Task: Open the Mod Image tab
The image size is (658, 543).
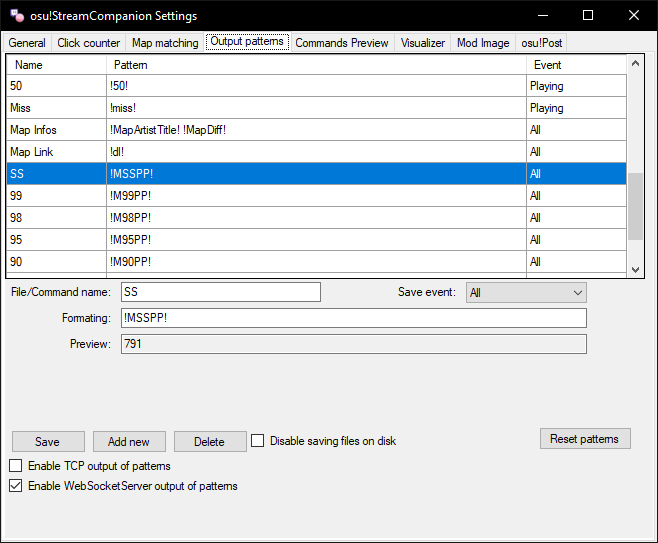Action: (483, 43)
